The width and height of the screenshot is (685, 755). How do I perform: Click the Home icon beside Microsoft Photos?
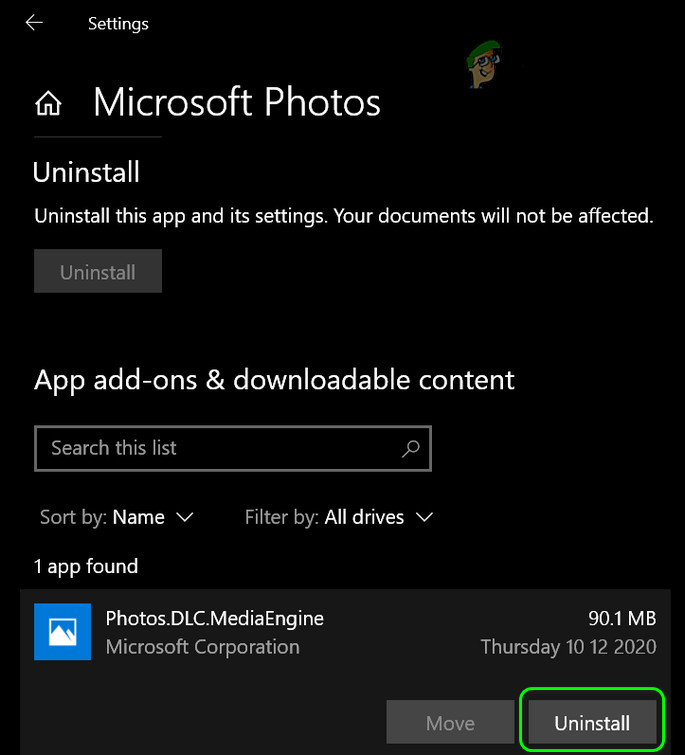tap(48, 103)
